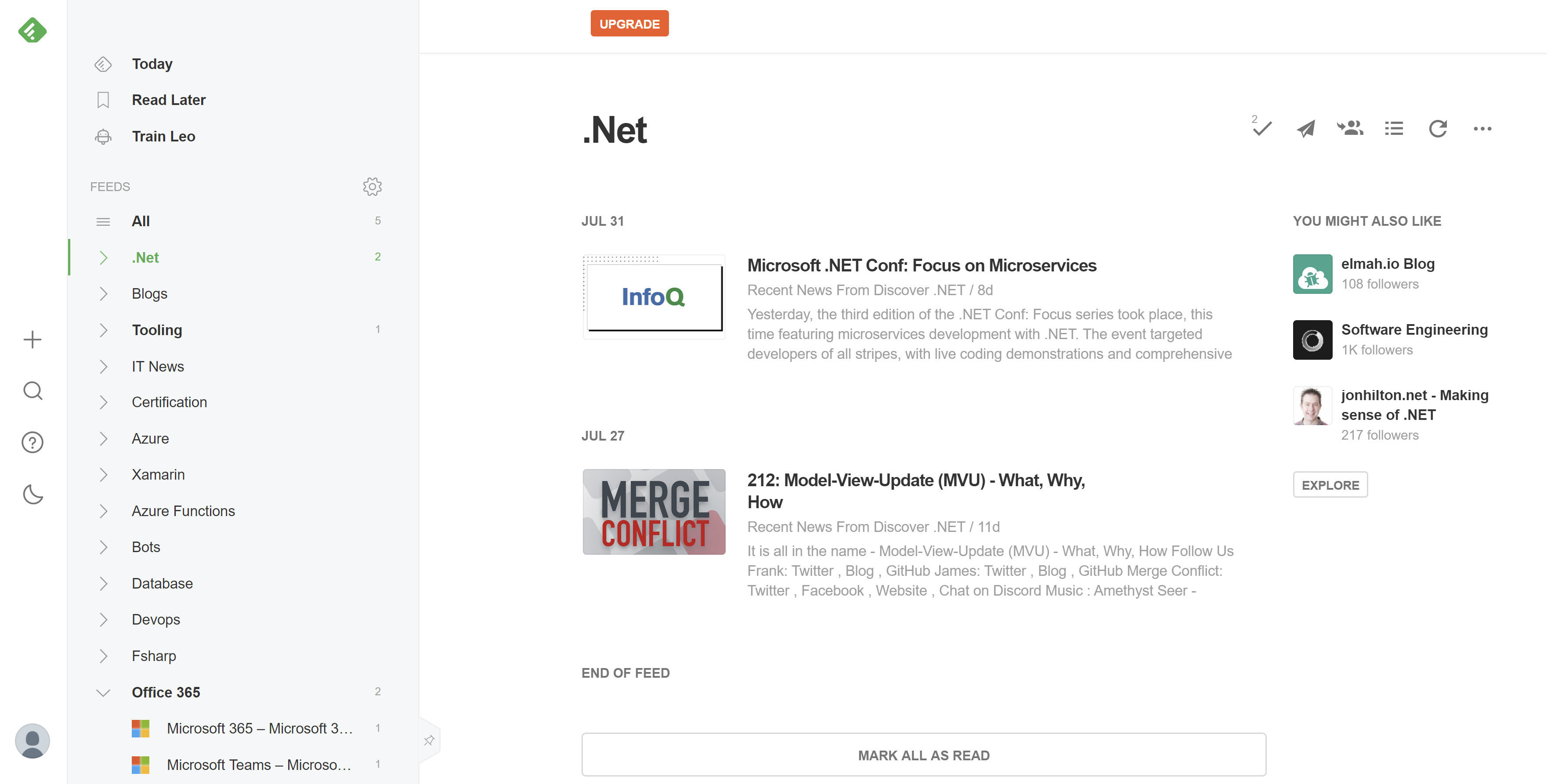
Task: Open feeds settings gear
Action: 372,186
